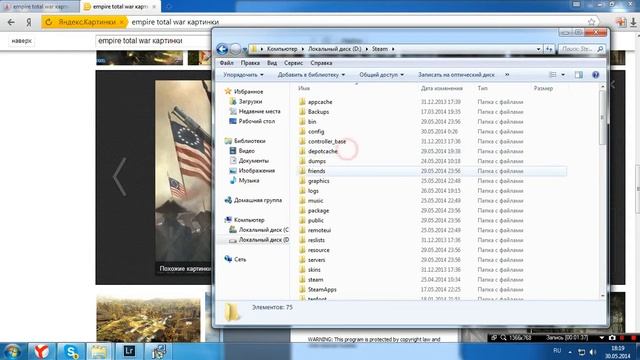This screenshot has height=360, width=640.
Task: Click the наверх link in browser
Action: click(22, 41)
